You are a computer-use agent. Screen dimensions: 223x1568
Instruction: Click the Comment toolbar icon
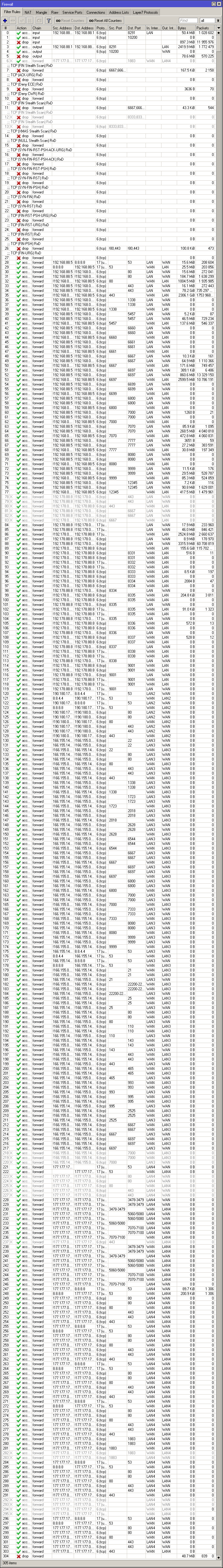[39, 20]
